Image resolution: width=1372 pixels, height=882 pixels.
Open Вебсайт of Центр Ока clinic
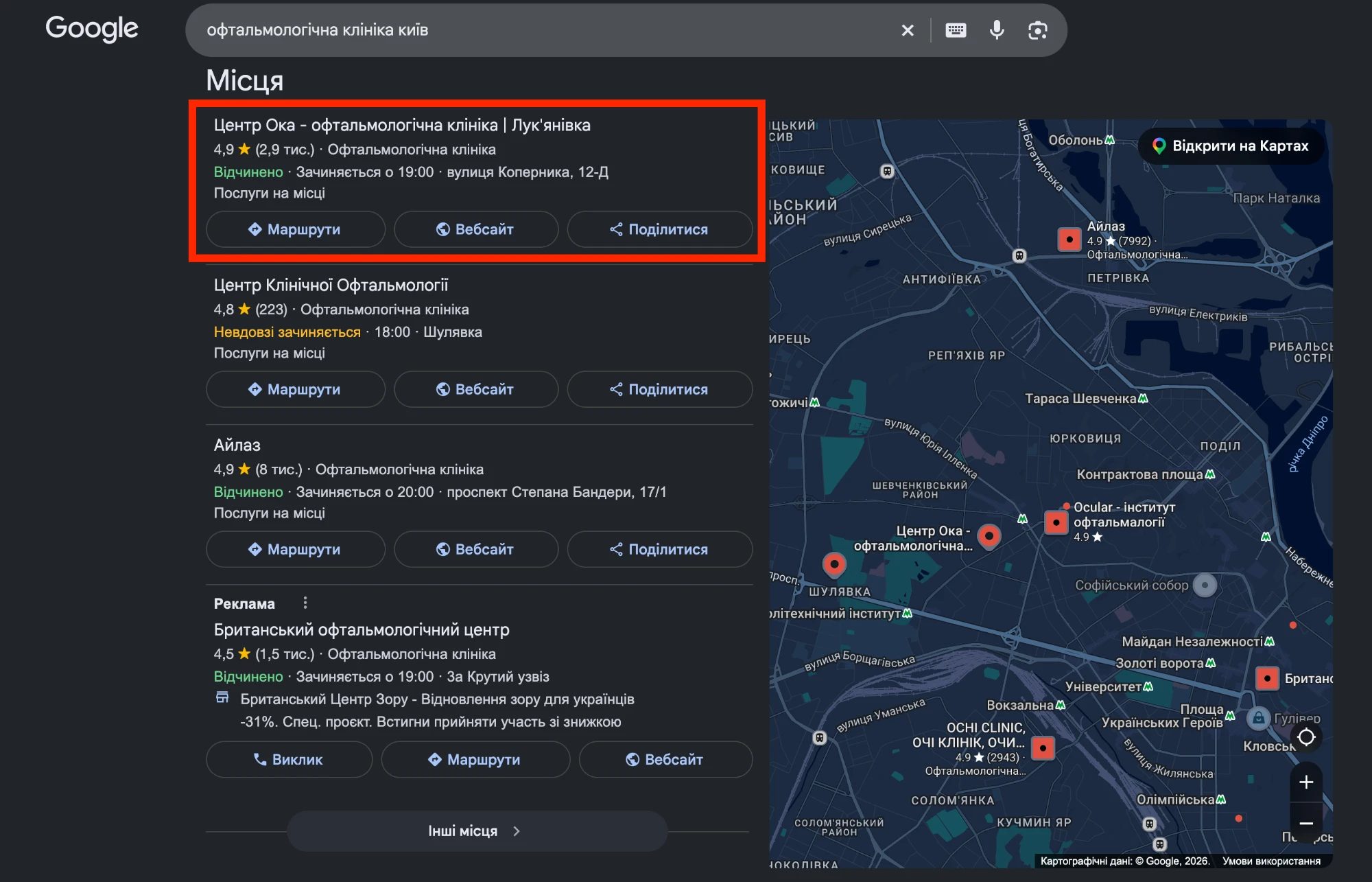(476, 229)
